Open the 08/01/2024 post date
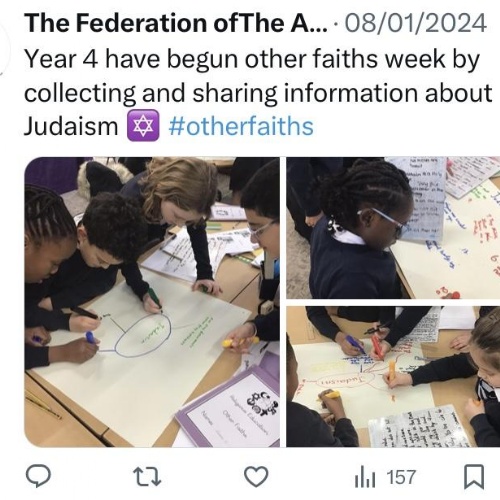 (x=416, y=23)
